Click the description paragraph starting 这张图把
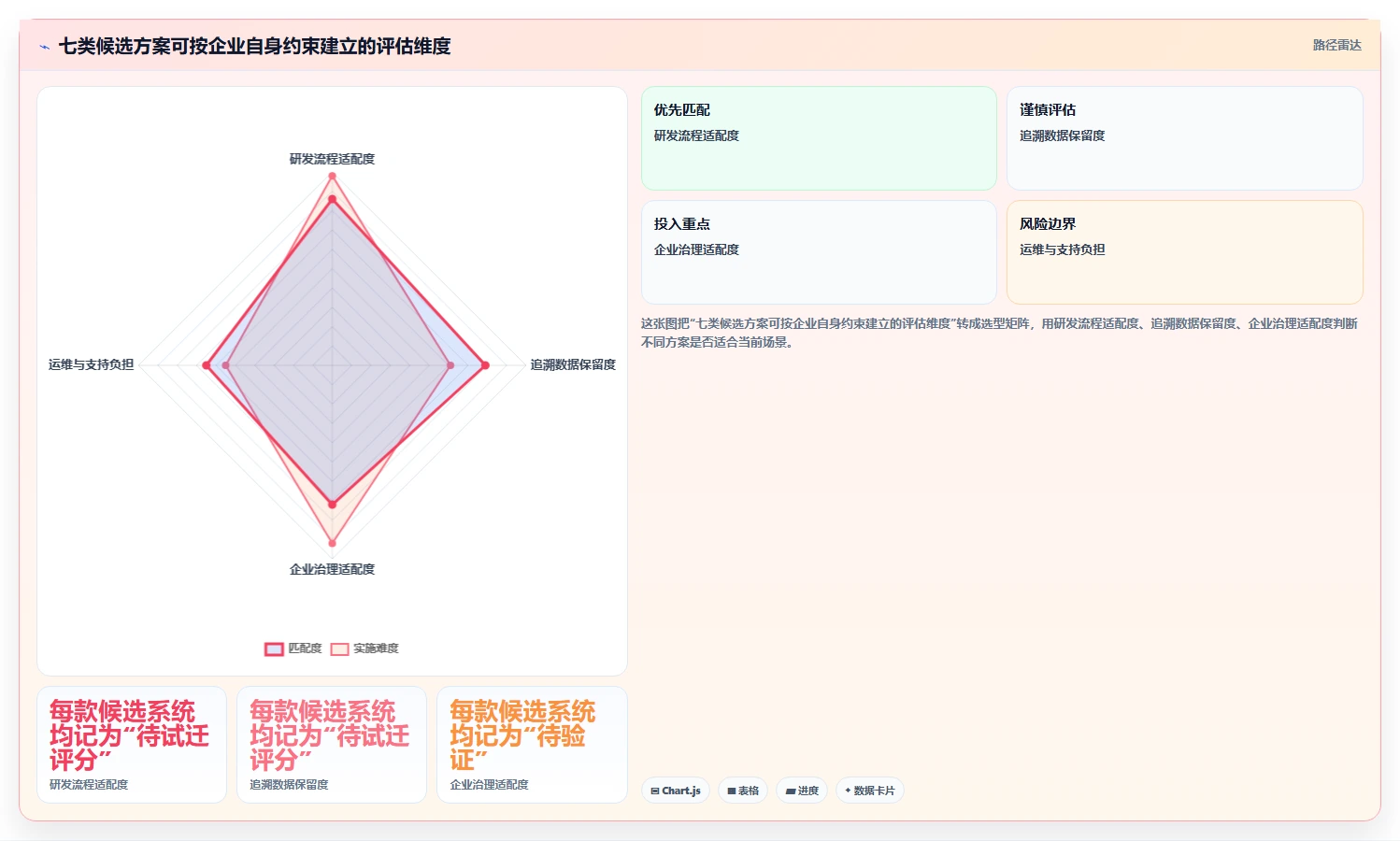The width and height of the screenshot is (1400, 841). tap(999, 333)
